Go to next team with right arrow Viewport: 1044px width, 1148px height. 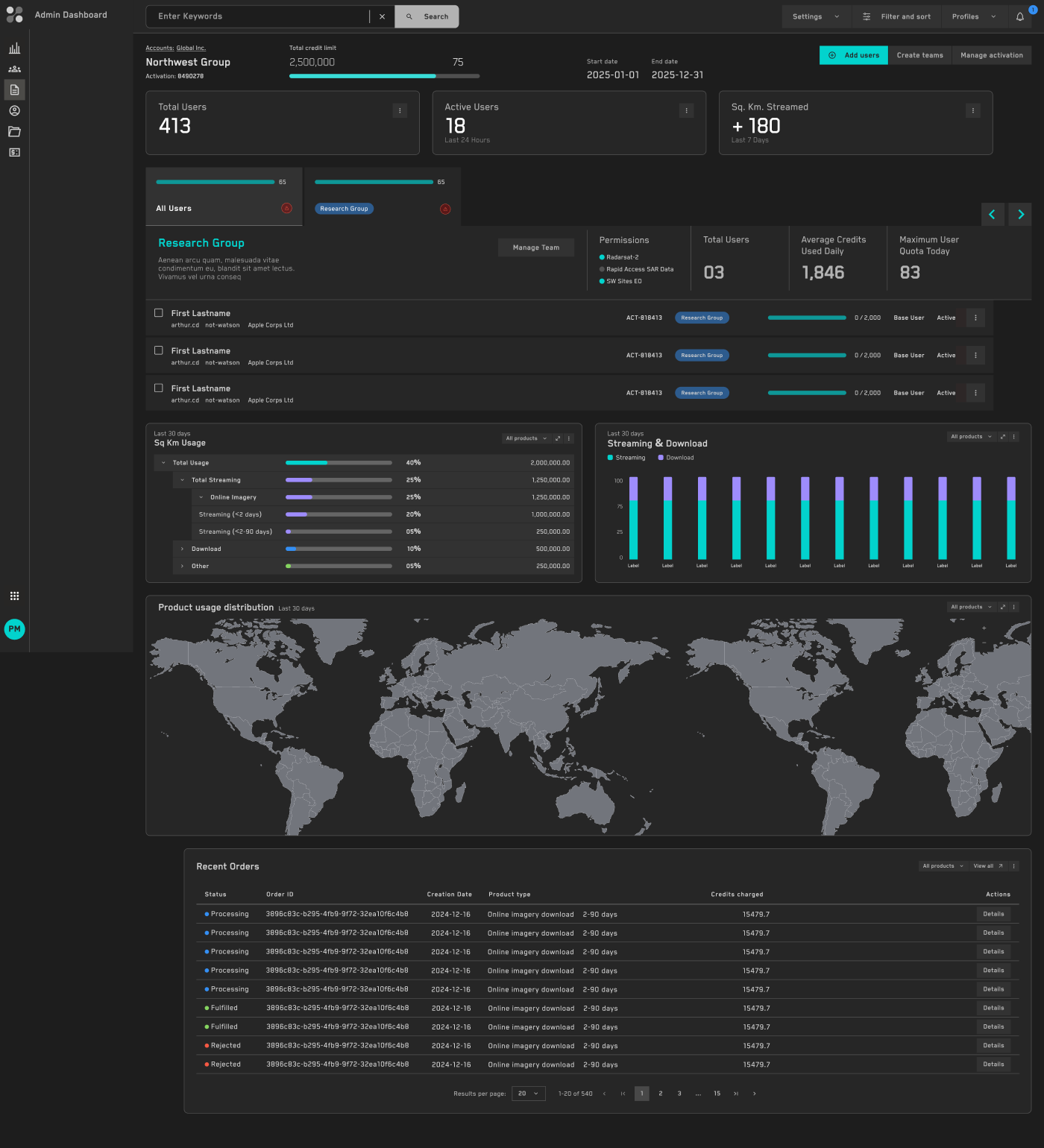(1021, 214)
